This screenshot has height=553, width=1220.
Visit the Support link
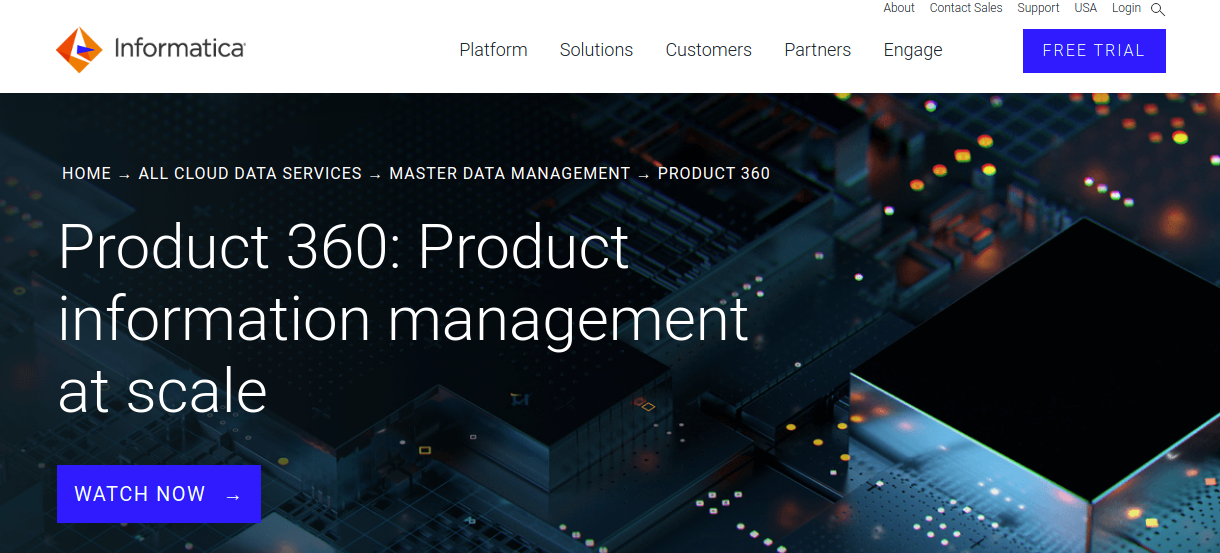click(1038, 8)
